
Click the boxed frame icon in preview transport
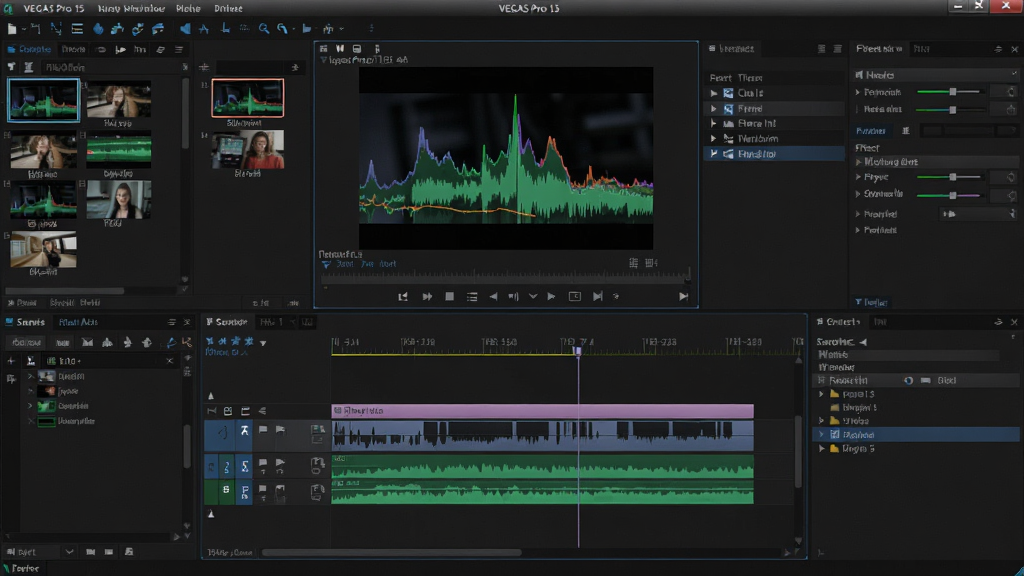[x=575, y=296]
